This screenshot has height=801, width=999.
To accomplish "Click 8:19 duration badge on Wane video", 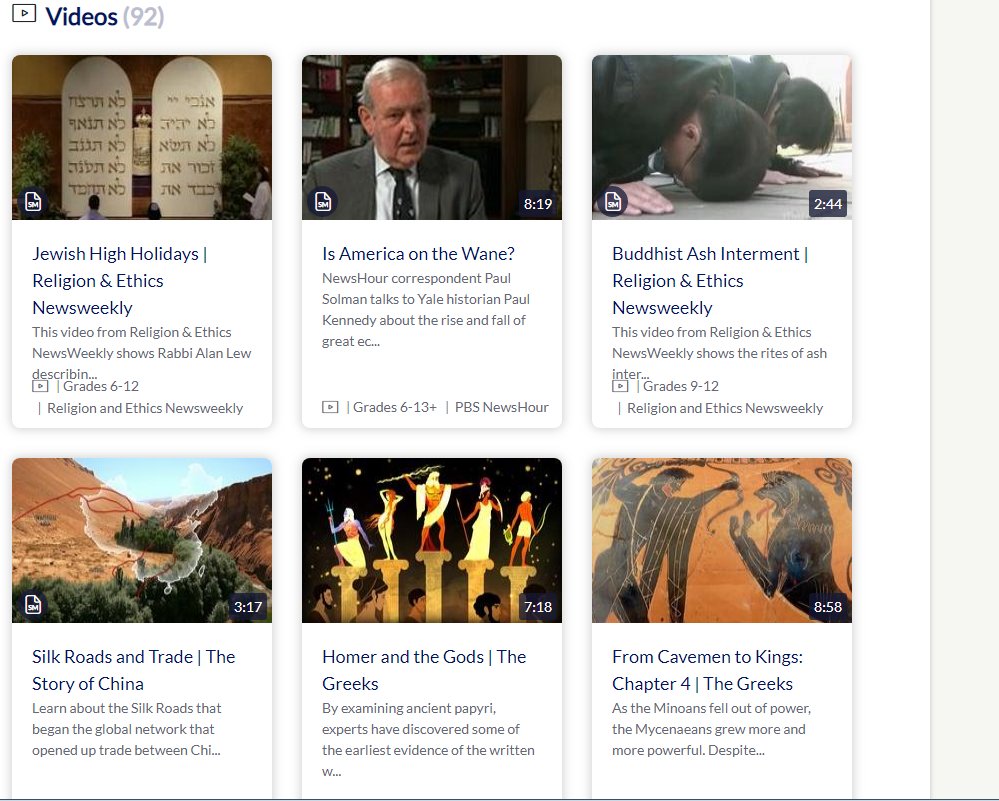I will (538, 204).
